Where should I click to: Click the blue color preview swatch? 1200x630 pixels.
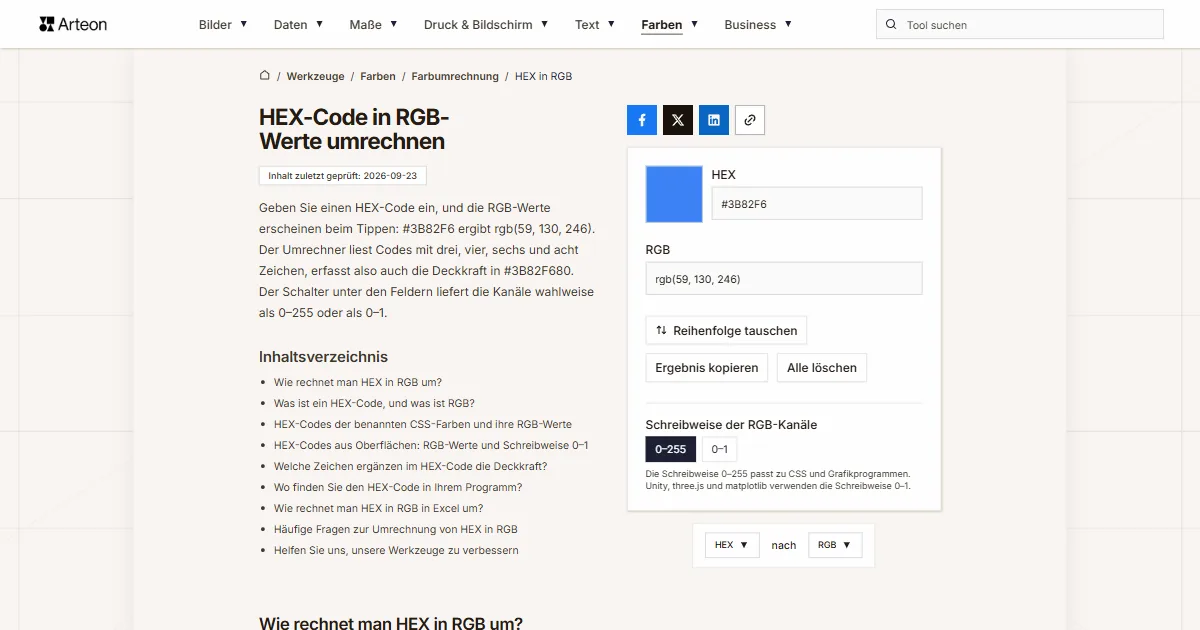click(x=674, y=194)
